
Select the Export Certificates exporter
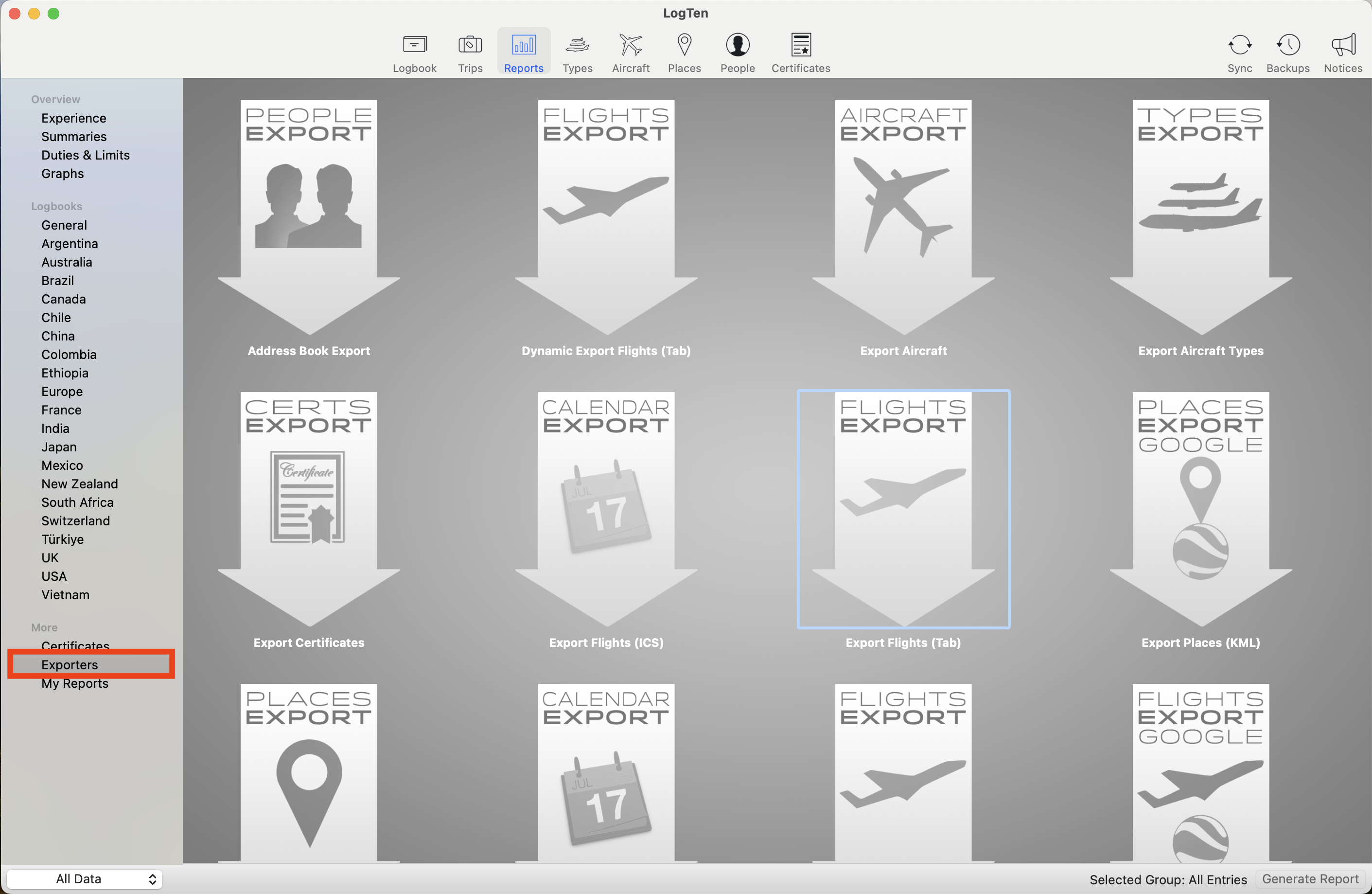(309, 520)
